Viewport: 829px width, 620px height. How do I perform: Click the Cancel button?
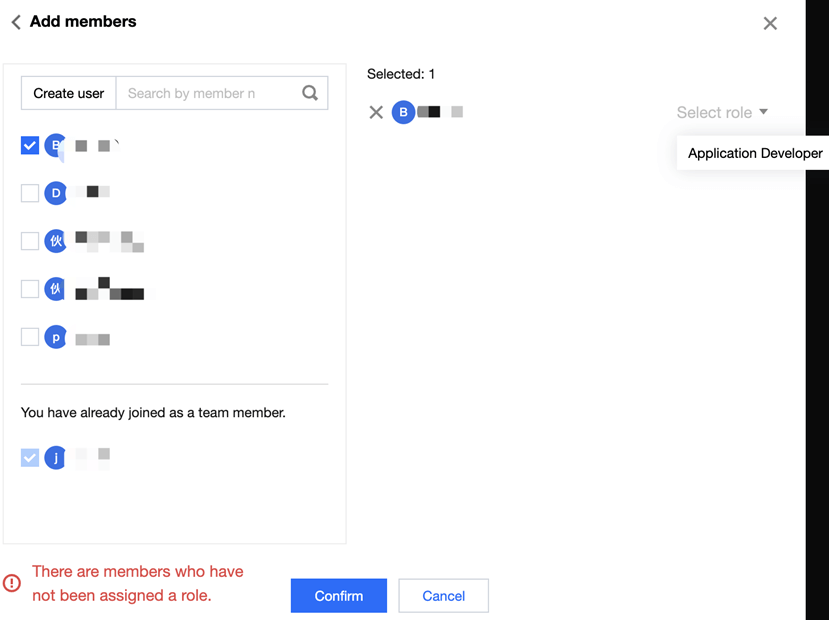[x=443, y=596]
